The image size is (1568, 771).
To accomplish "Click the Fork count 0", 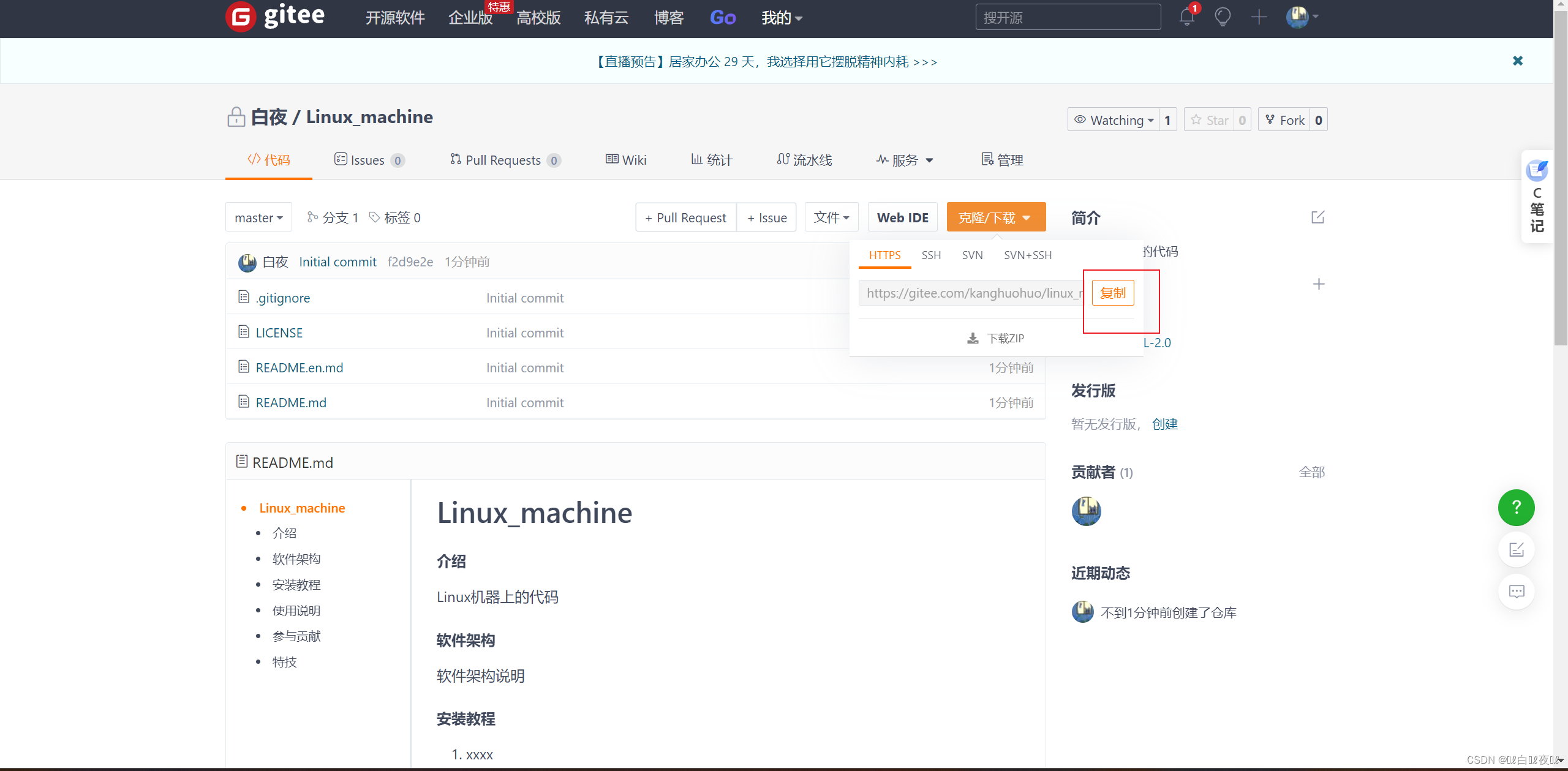I will [x=1319, y=120].
